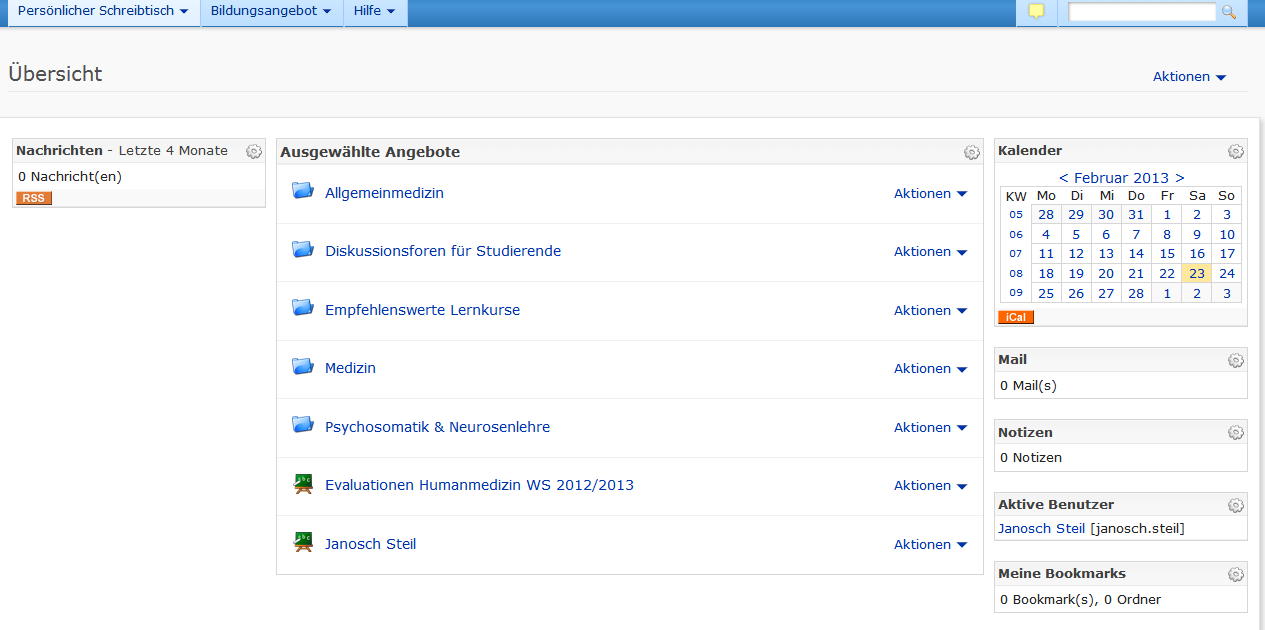
Task: Open the Persönlicher Schreibtisch menu
Action: pyautogui.click(x=103, y=11)
